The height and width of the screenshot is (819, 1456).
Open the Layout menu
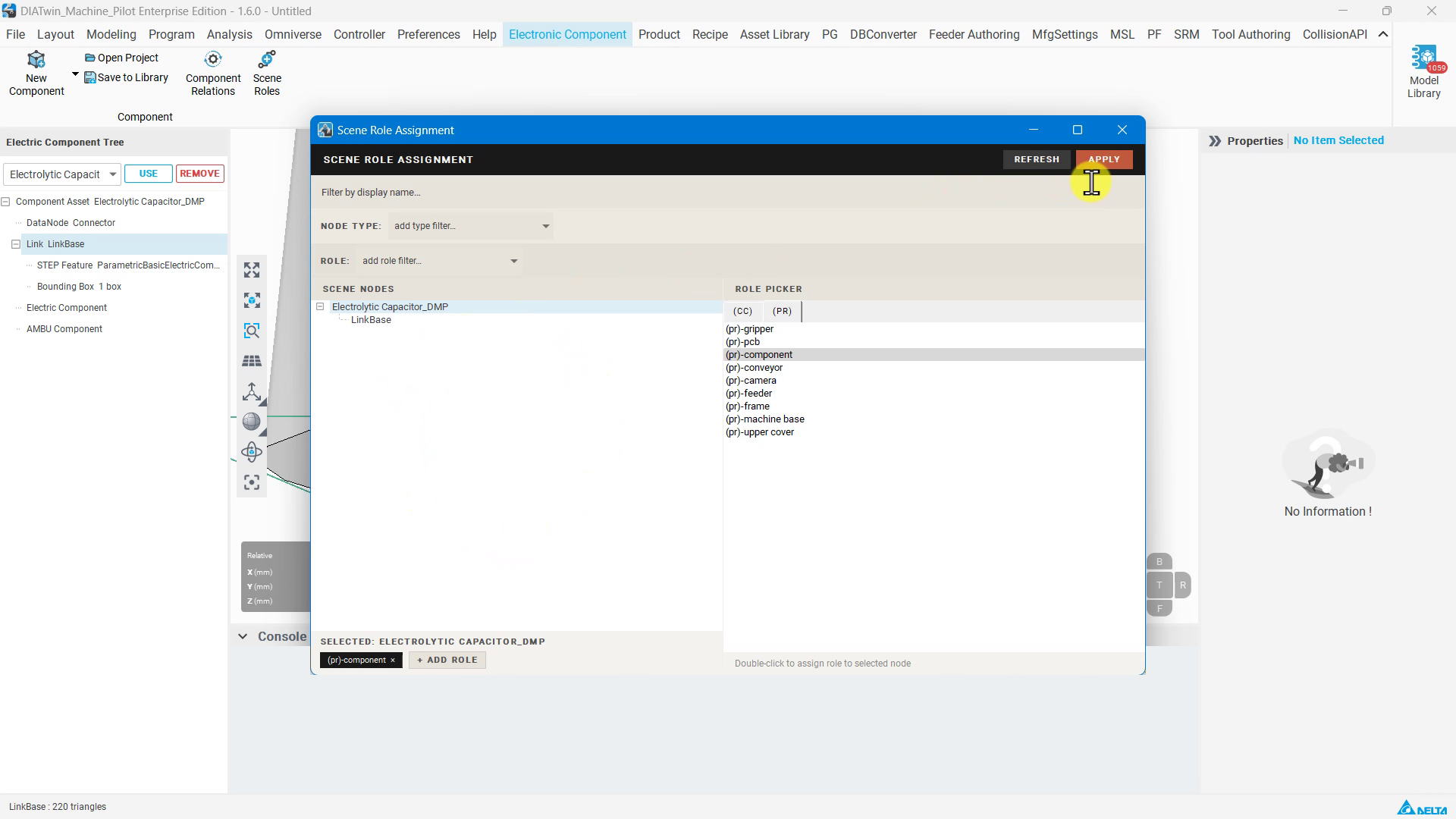[x=55, y=34]
